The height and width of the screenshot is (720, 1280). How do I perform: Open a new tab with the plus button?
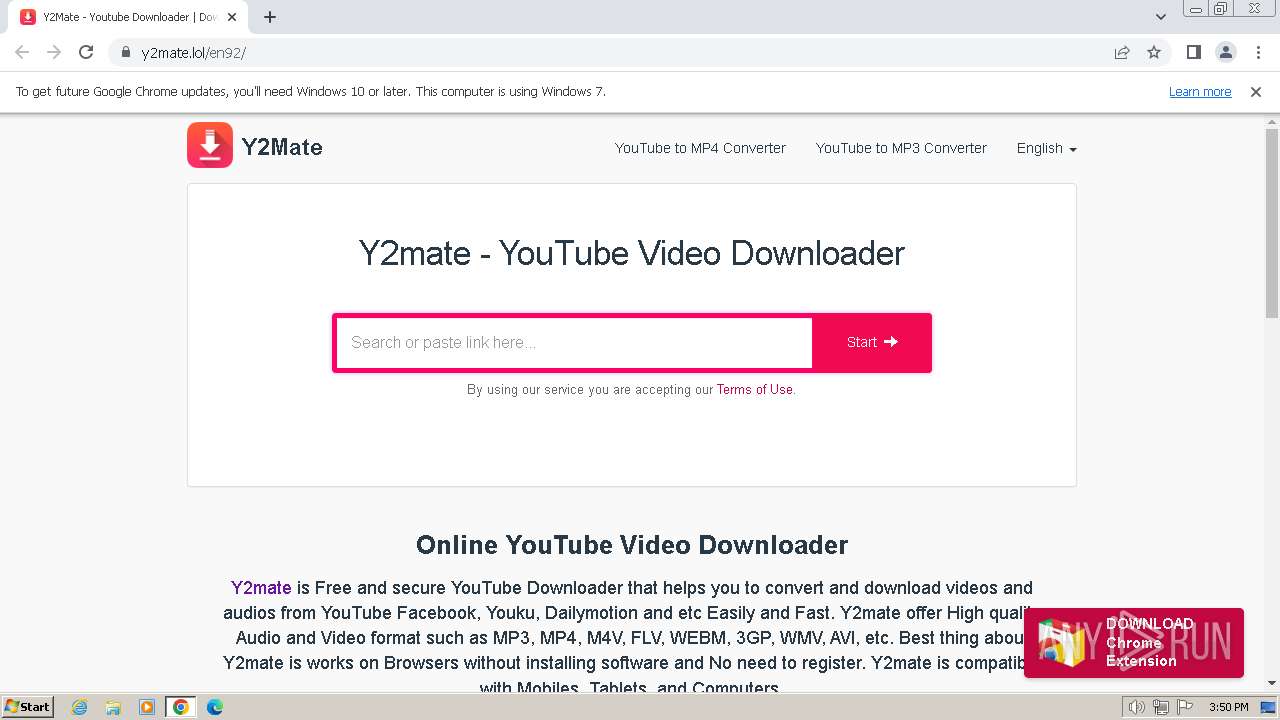pos(270,17)
